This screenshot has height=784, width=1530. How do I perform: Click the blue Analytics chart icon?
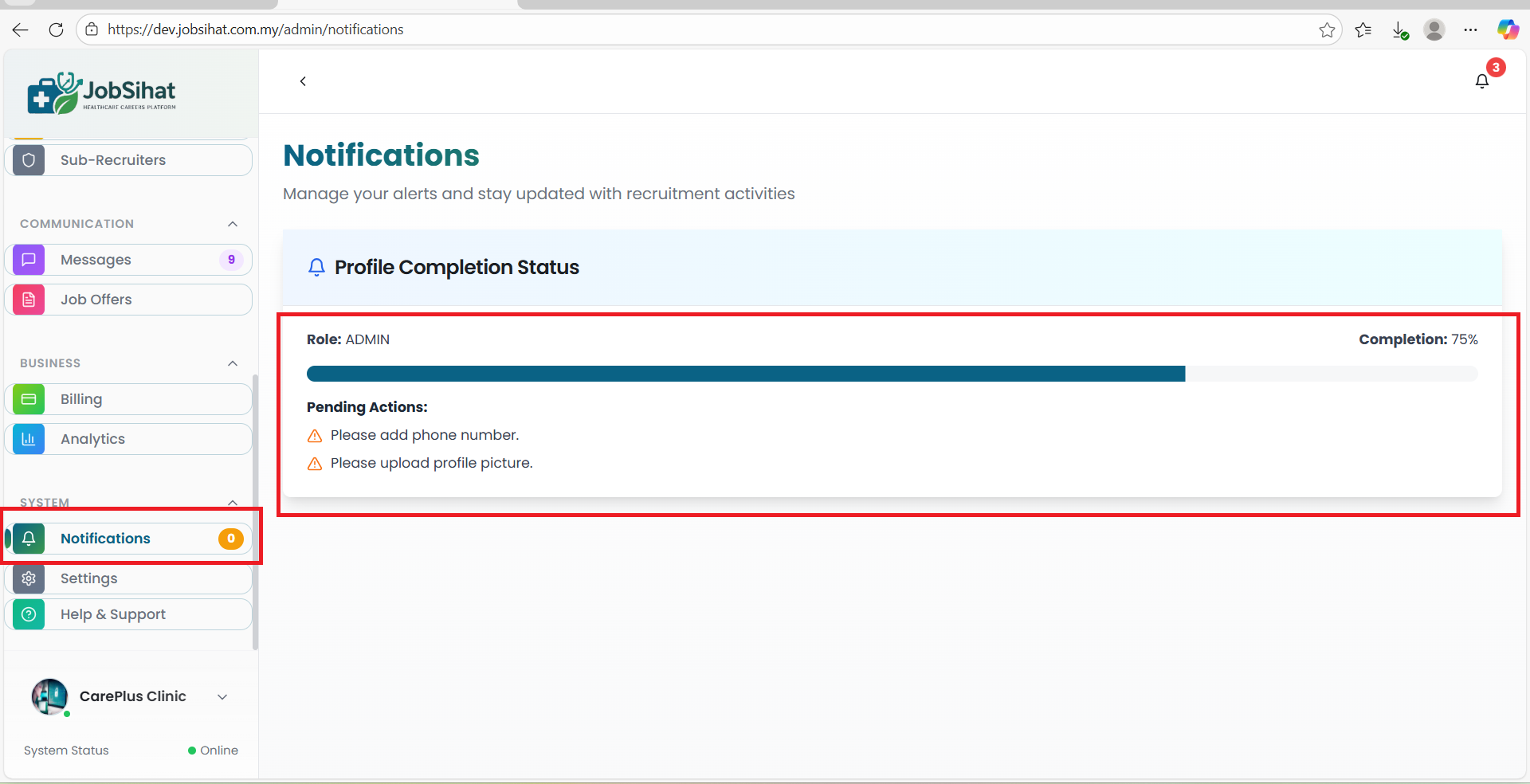pyautogui.click(x=29, y=439)
